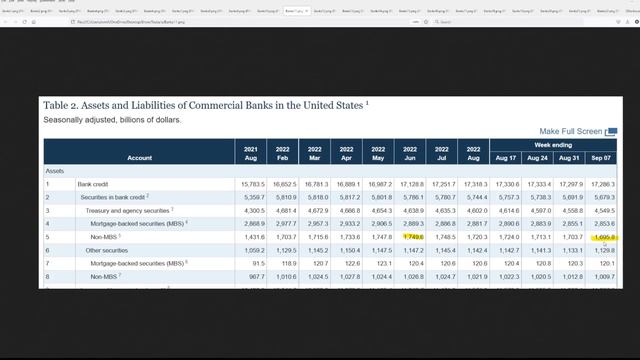Select the Sep 07 week column header
The width and height of the screenshot is (640, 360).
(601, 158)
